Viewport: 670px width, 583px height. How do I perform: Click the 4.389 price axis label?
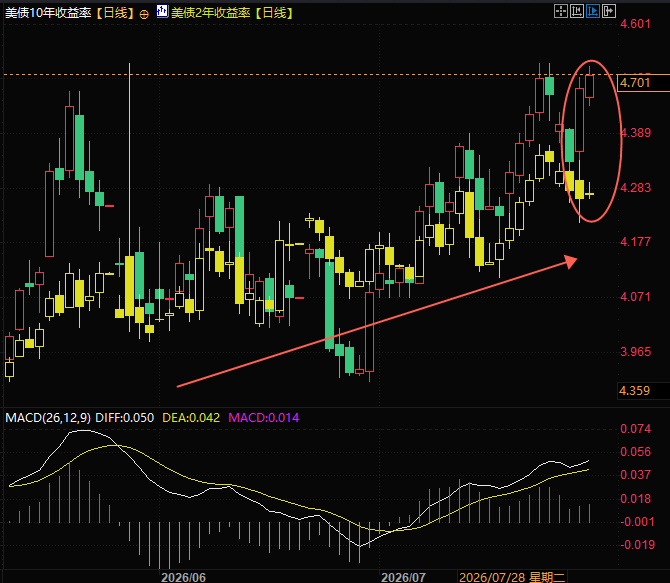point(635,132)
